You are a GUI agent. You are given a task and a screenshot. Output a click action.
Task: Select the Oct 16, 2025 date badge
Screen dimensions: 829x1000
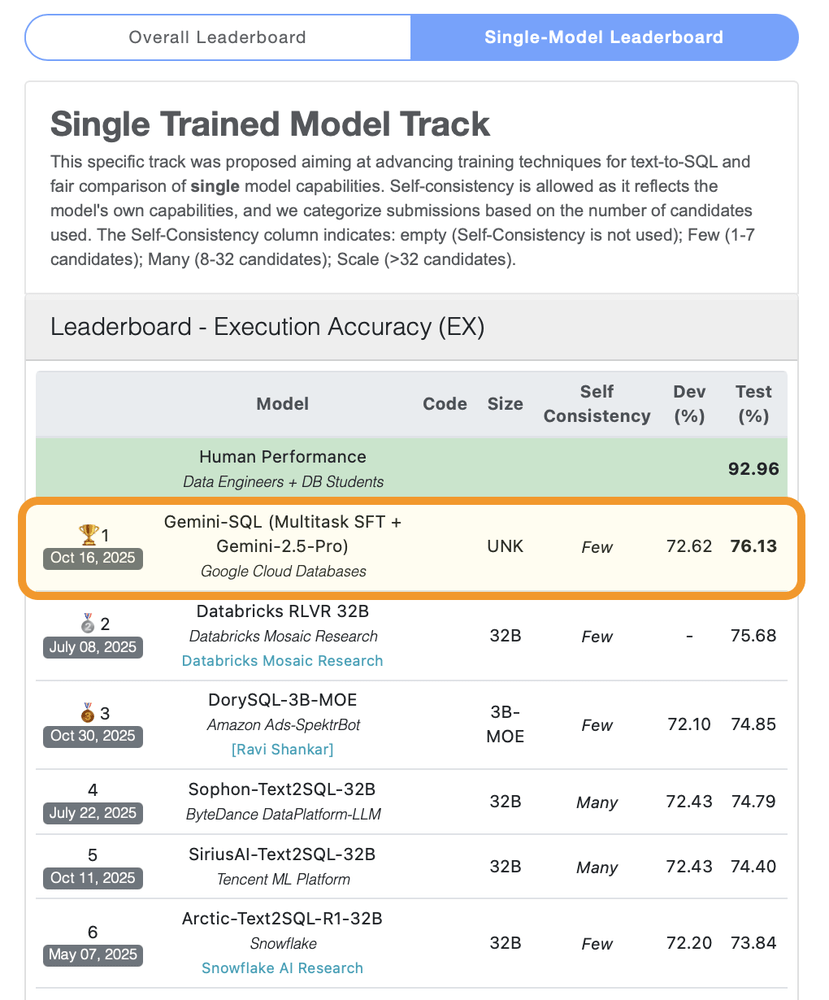pos(92,558)
